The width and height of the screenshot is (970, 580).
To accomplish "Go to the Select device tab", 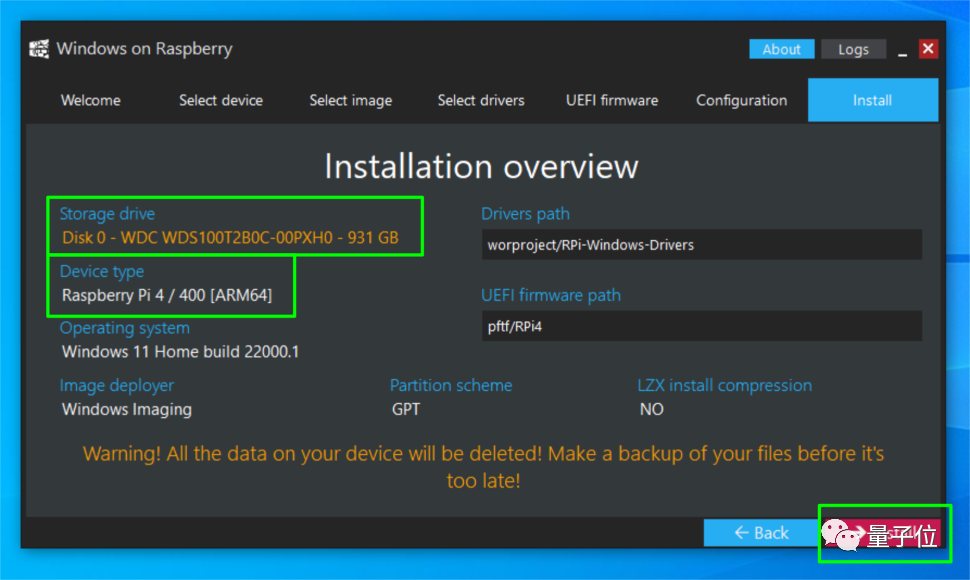I will coord(221,100).
